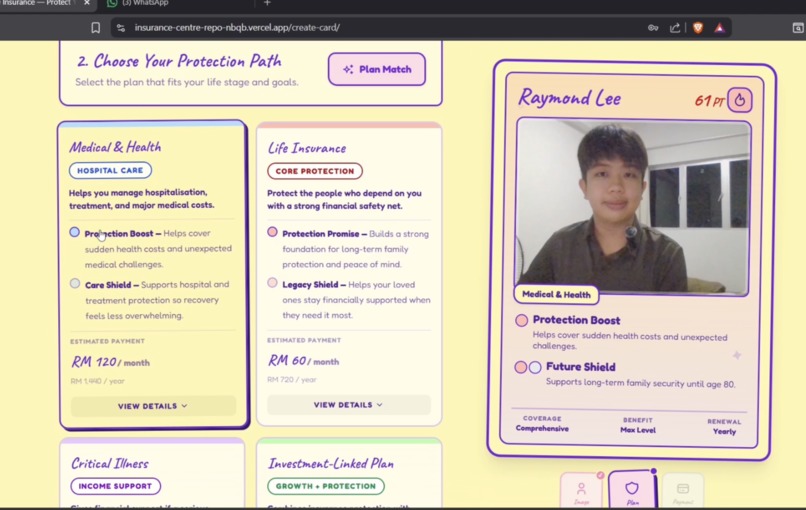Click Raymond Lee's photo on the preview card
This screenshot has height=510, width=806.
633,207
